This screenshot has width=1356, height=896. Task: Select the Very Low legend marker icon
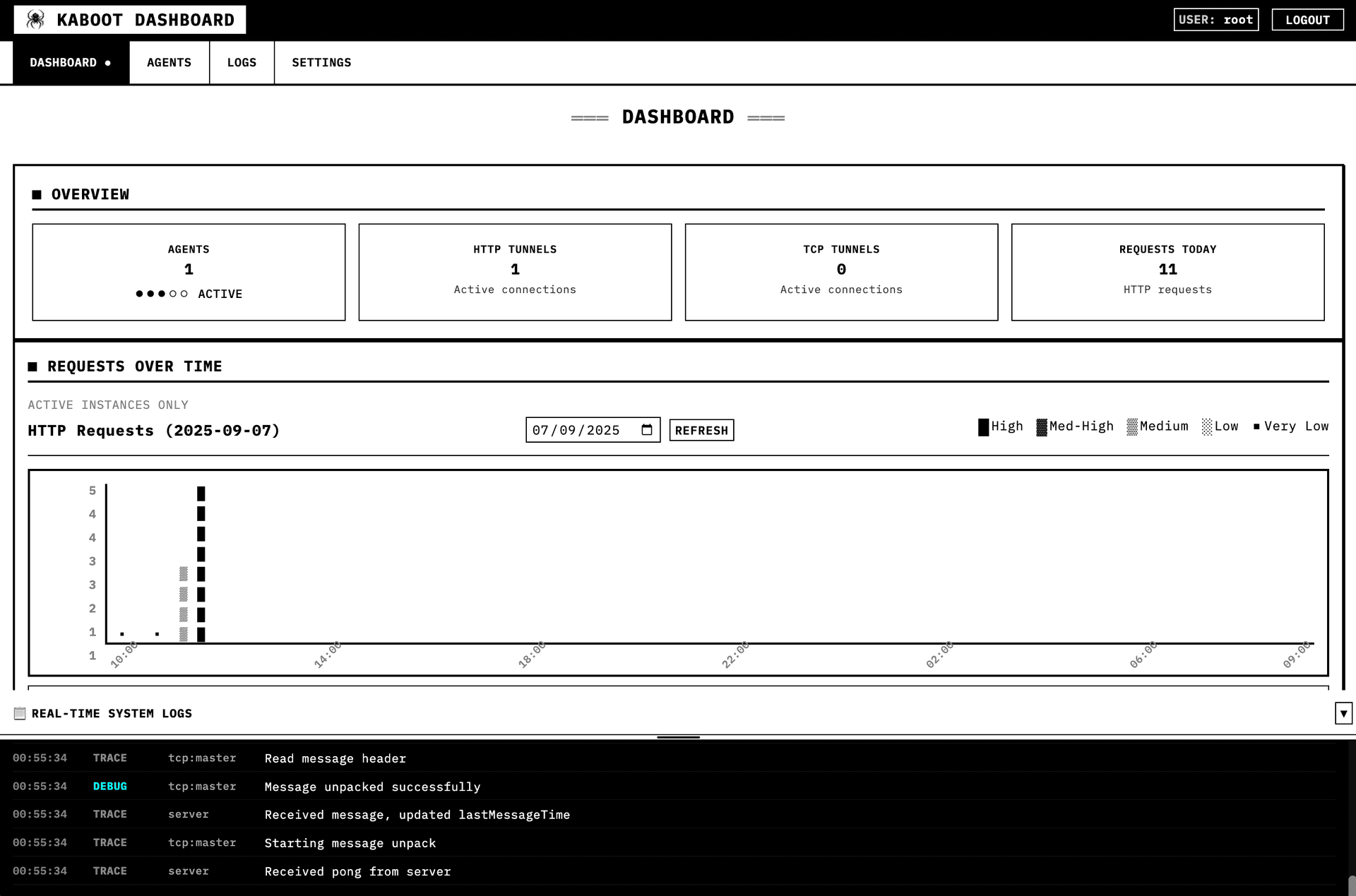[1256, 426]
